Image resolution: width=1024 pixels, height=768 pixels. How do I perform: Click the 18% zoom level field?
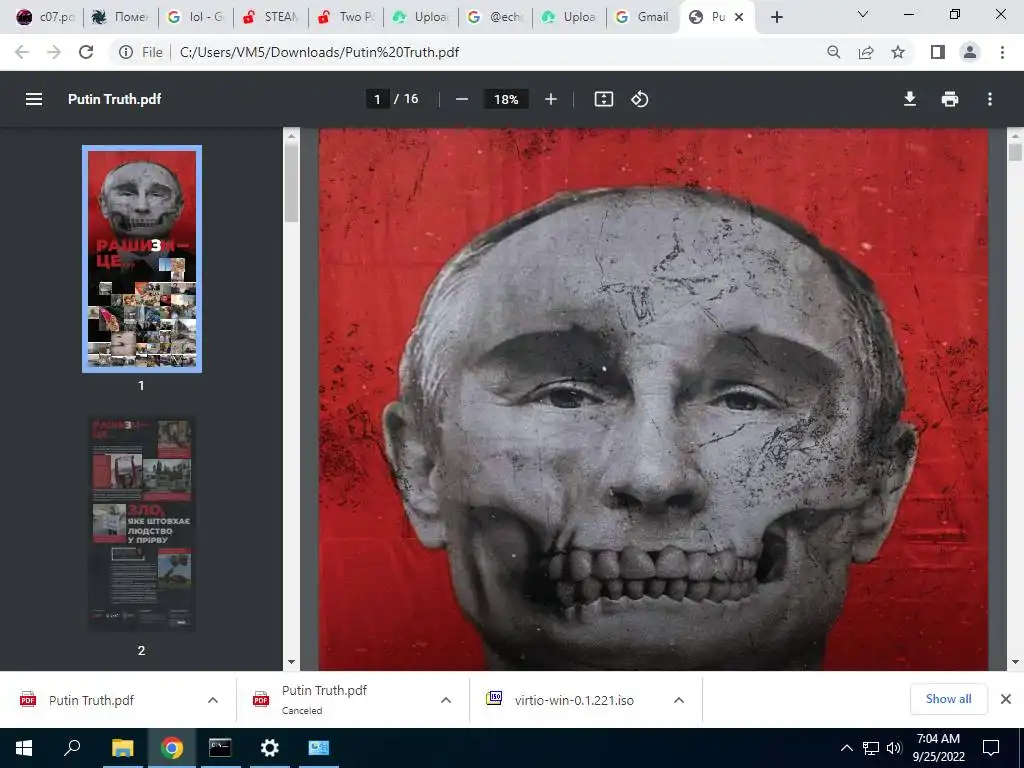[506, 99]
